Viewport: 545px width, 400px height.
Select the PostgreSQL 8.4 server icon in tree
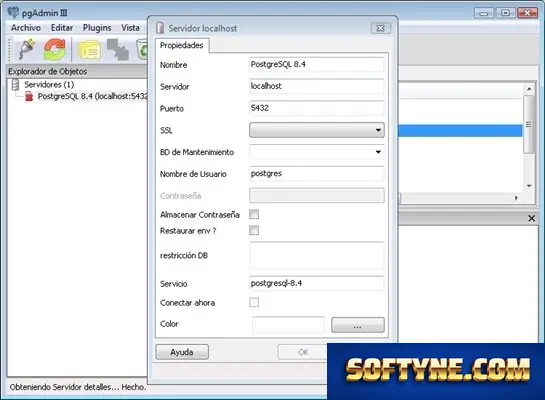click(x=29, y=96)
